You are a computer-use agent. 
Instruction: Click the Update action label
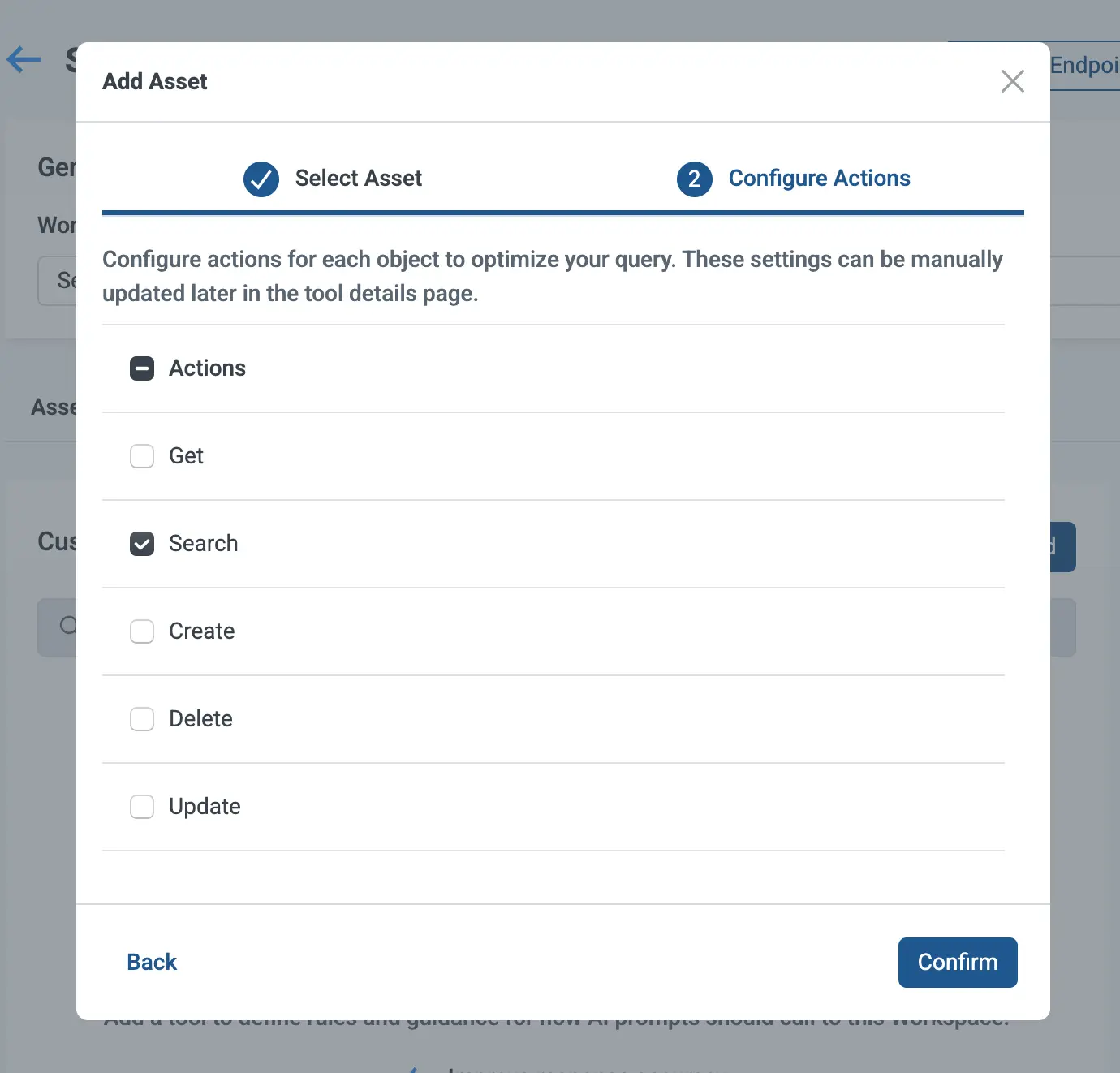(x=205, y=807)
